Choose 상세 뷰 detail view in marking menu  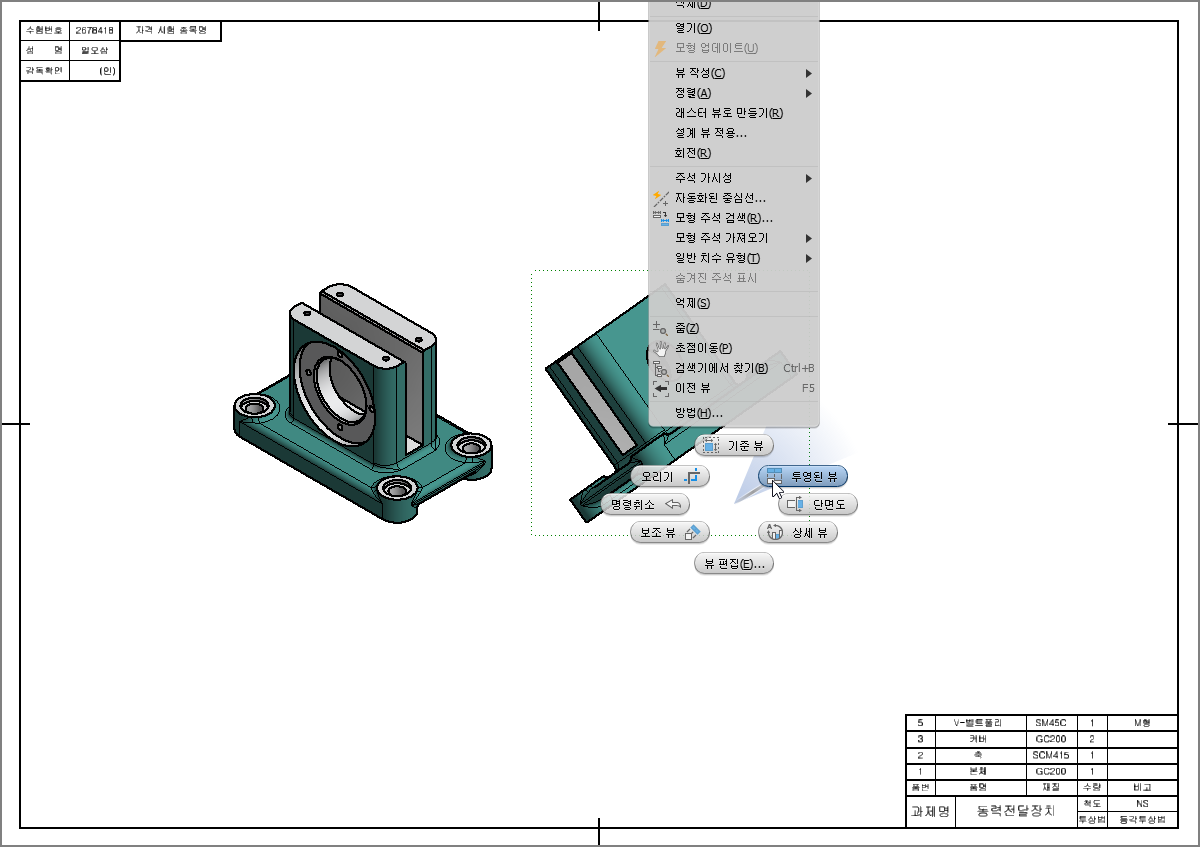click(798, 532)
